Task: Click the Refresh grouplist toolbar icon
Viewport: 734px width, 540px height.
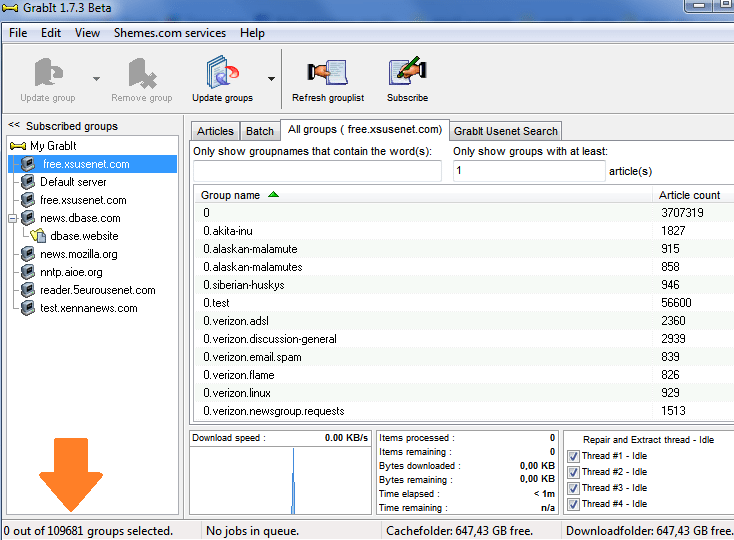Action: [x=328, y=72]
